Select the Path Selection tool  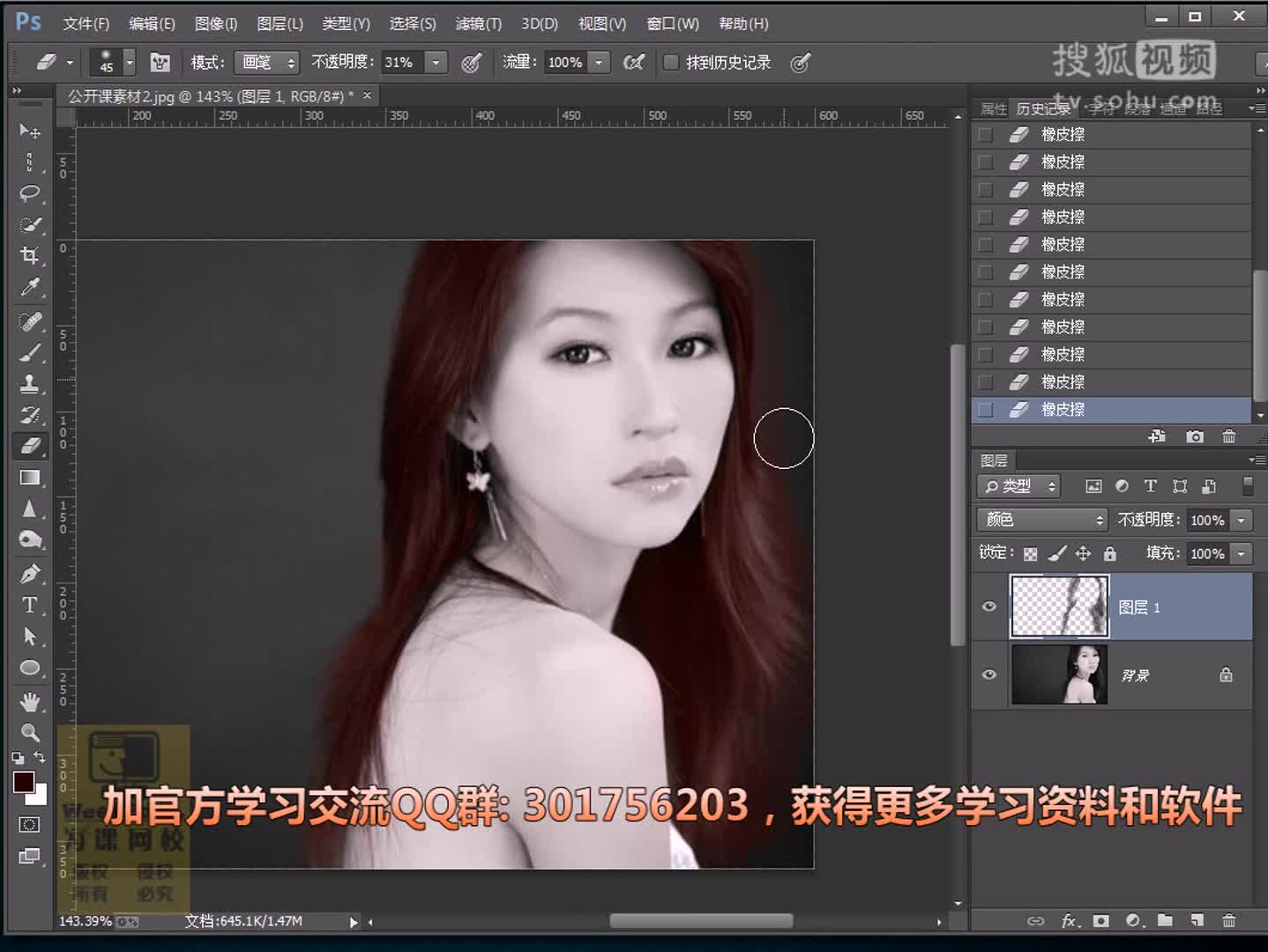click(30, 636)
